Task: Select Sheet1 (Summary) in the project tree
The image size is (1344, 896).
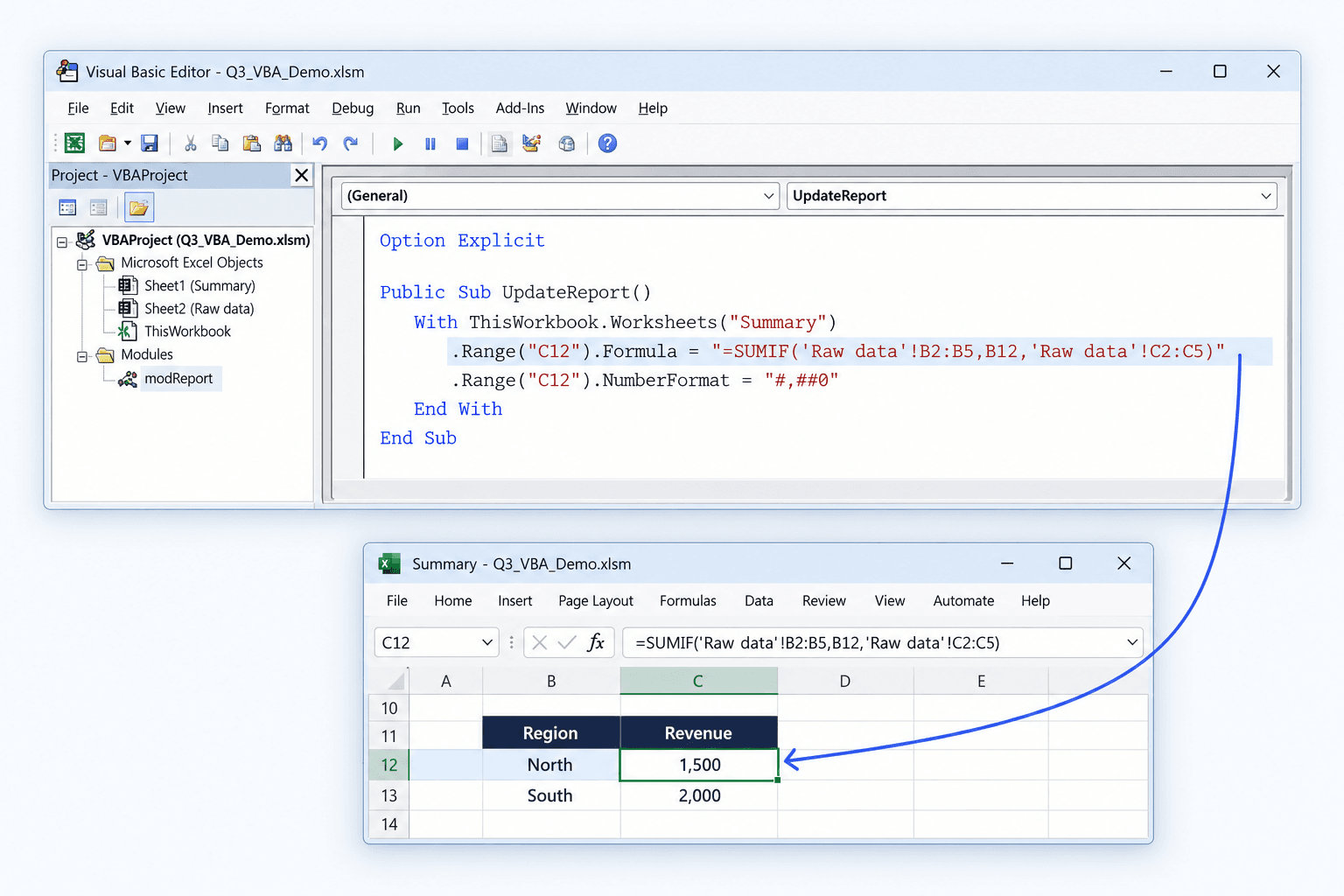Action: (199, 286)
